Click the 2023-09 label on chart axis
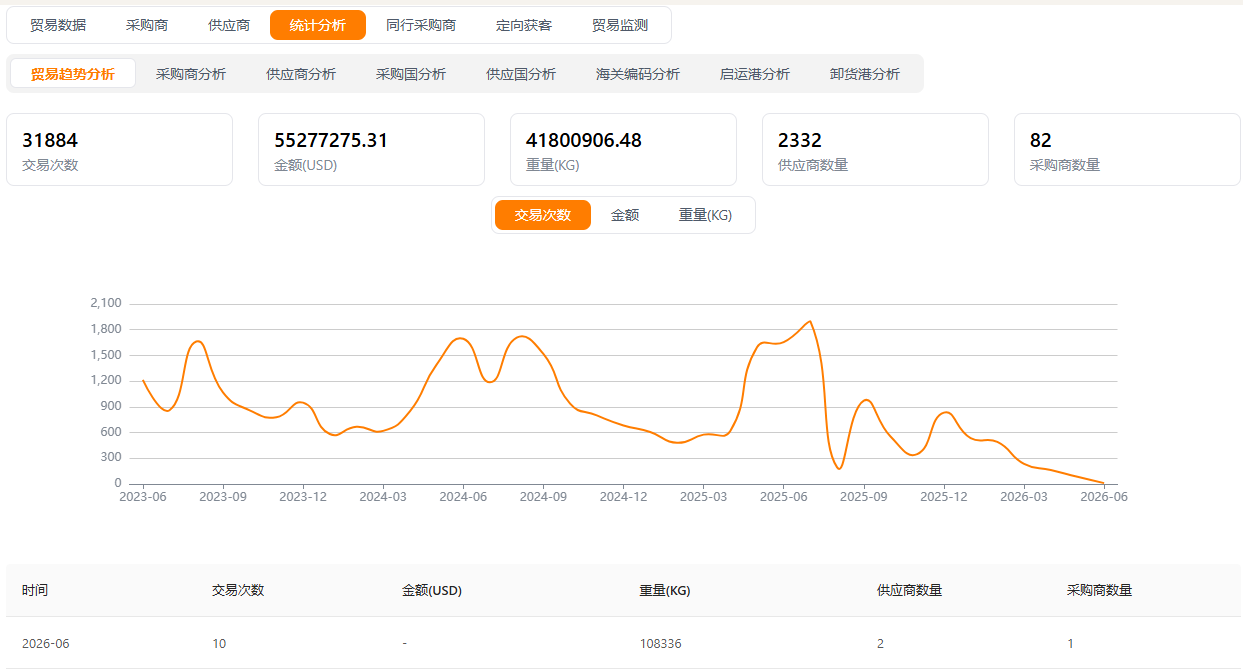The image size is (1243, 670). pyautogui.click(x=224, y=496)
